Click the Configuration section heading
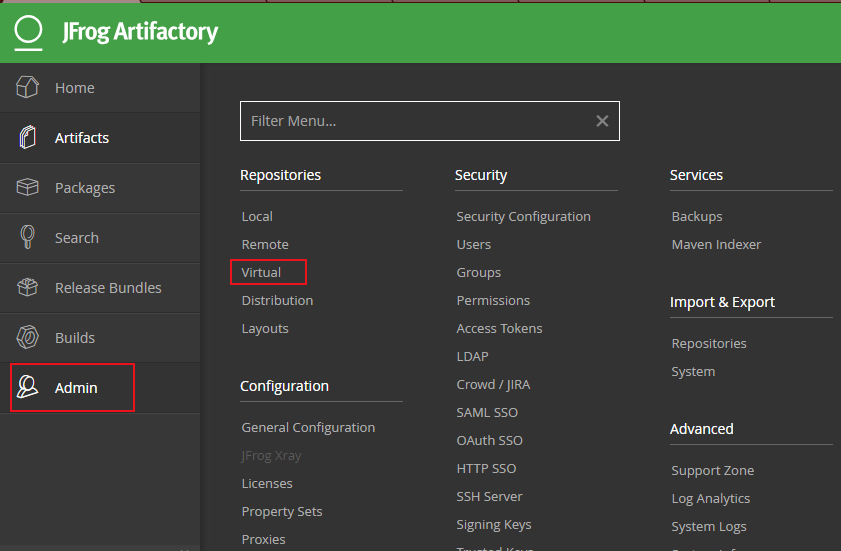This screenshot has height=551, width=841. tap(284, 386)
